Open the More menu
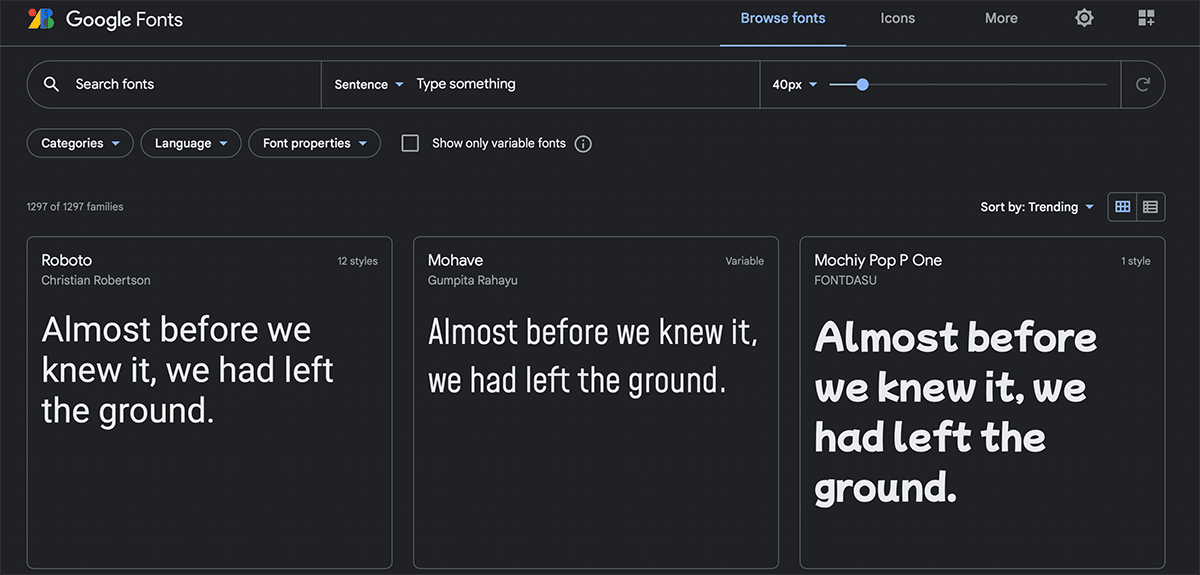Screen dimensions: 1200x575 tap(1001, 18)
